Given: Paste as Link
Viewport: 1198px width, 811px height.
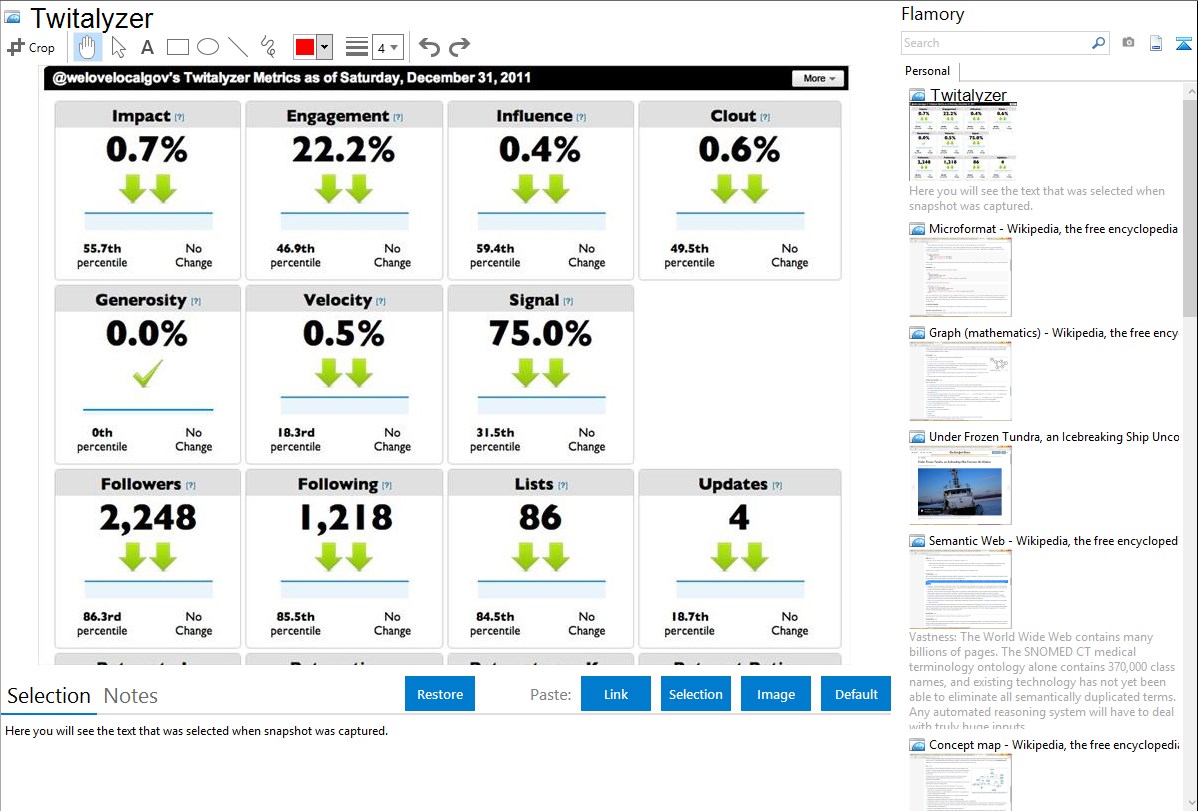Looking at the screenshot, I should 616,693.
